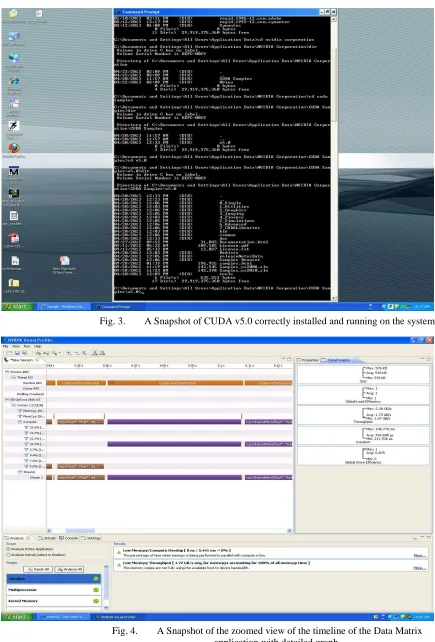Screen dimensions: 435x642
Task: Click the Timeline stage green check icon
Action: tap(96, 579)
